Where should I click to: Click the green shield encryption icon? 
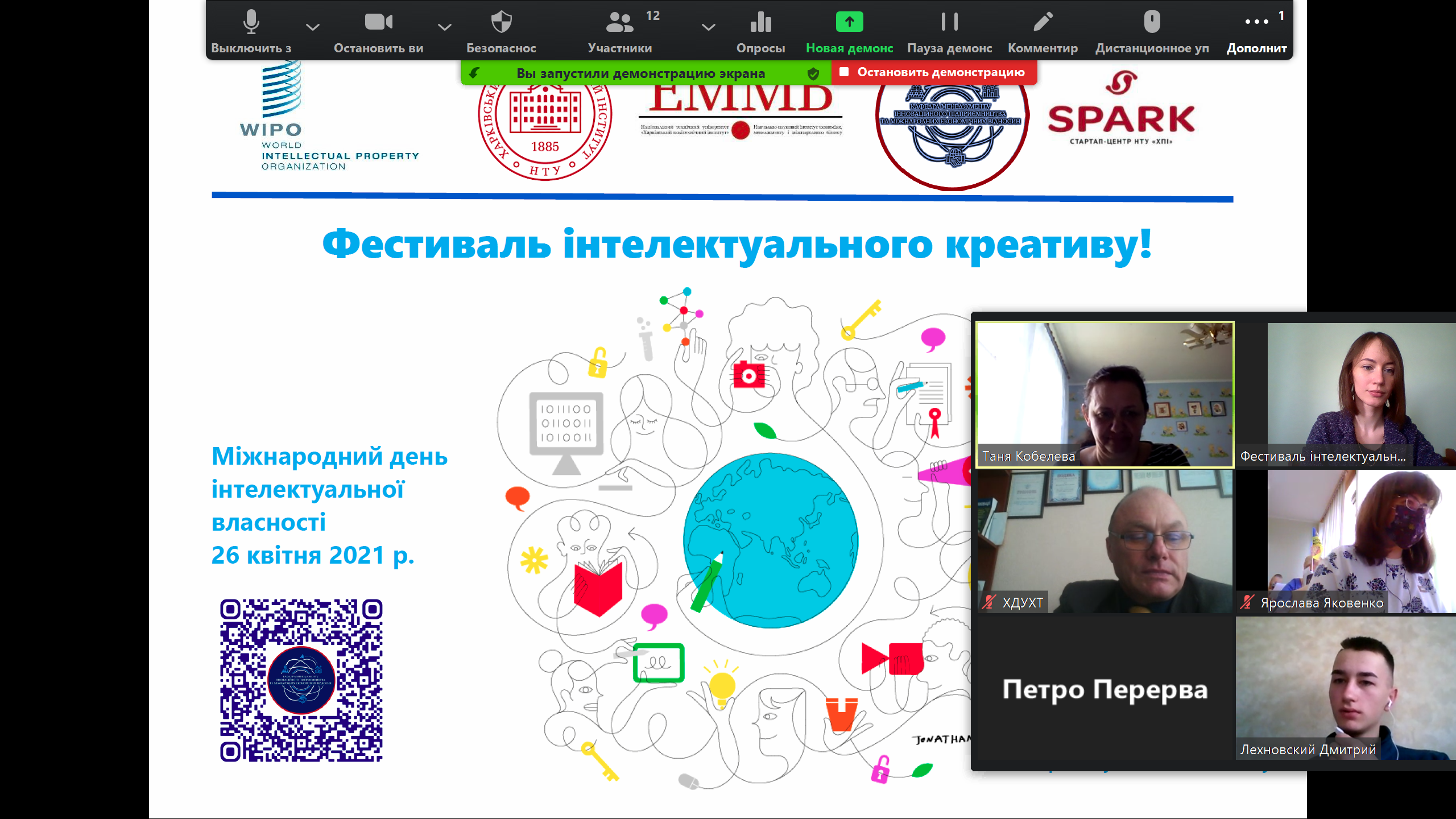813,73
